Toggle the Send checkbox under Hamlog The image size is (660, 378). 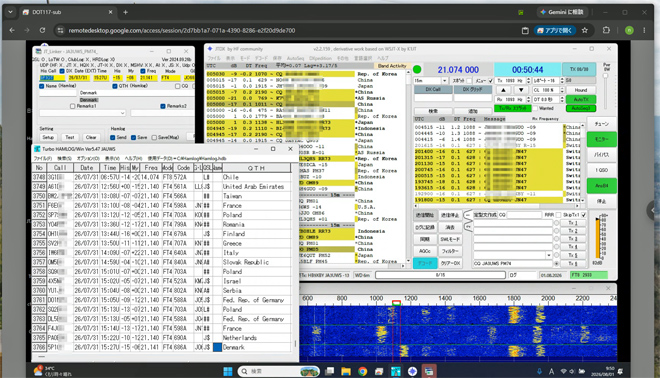point(112,137)
